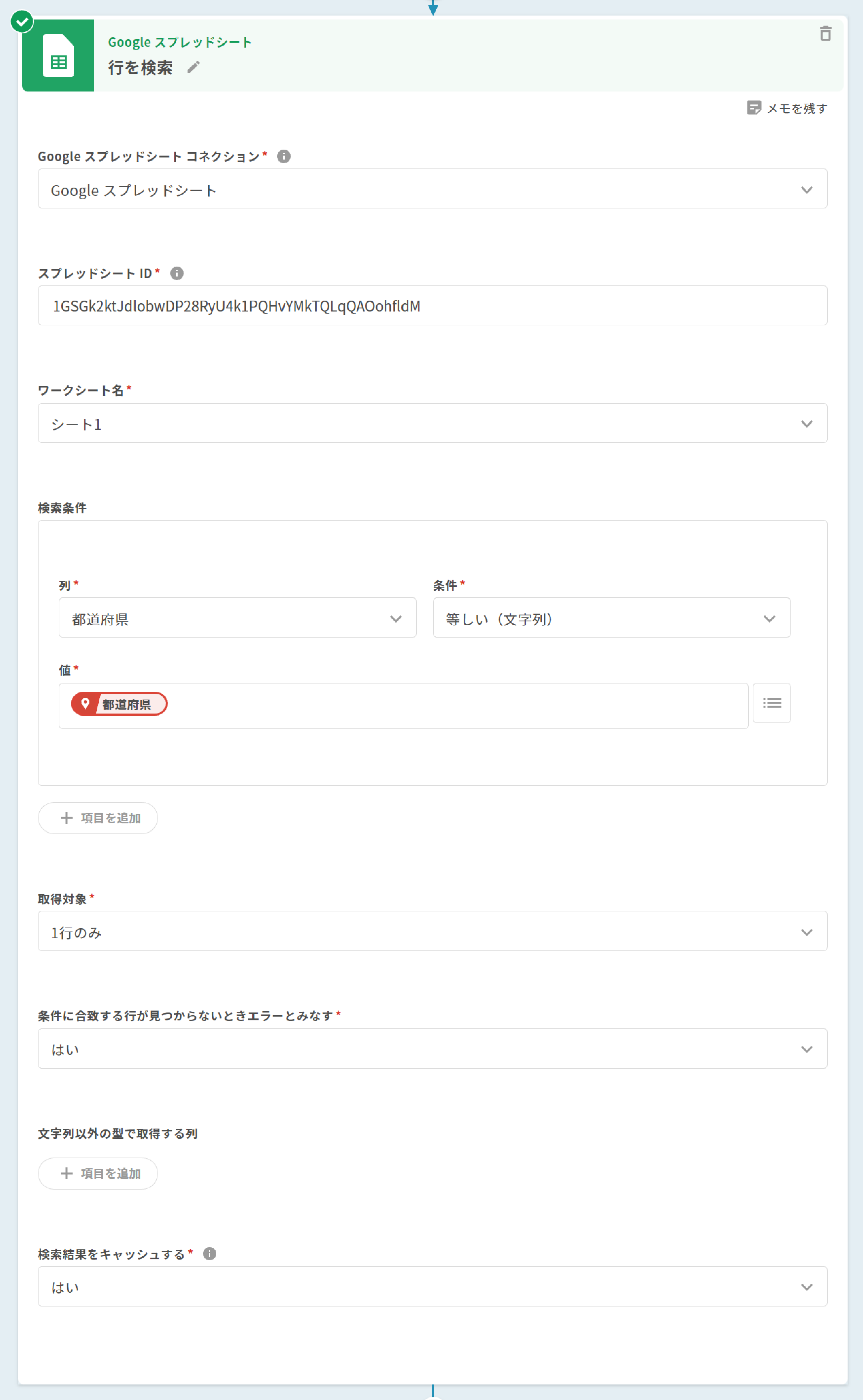Click 項目を追加 button under 検索条件
The height and width of the screenshot is (1400, 863).
[98, 818]
